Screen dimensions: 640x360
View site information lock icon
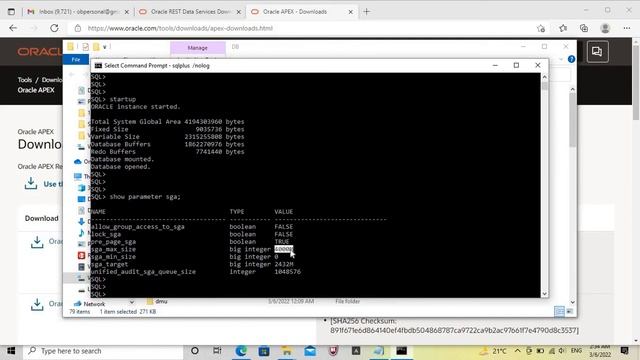coord(78,28)
